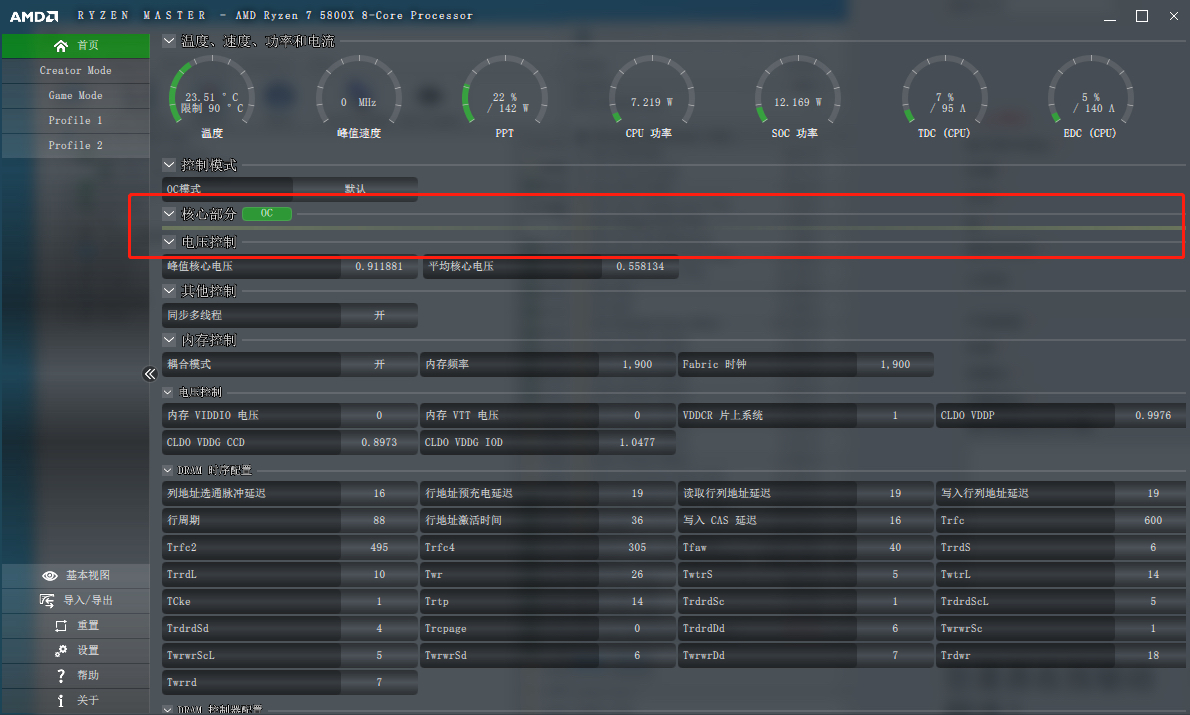
Task: Click the home icon in sidebar
Action: point(61,46)
